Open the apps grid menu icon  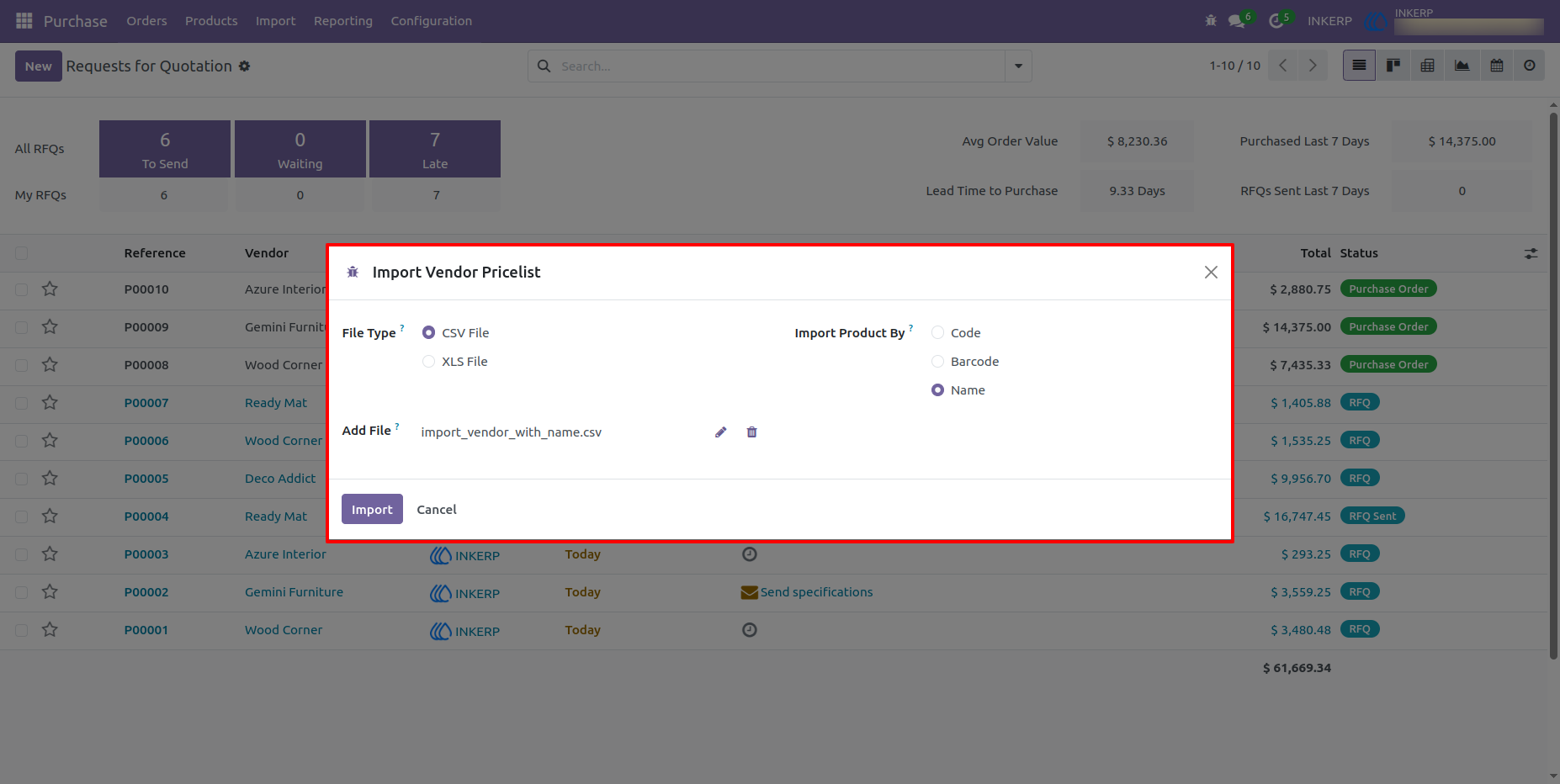point(24,20)
